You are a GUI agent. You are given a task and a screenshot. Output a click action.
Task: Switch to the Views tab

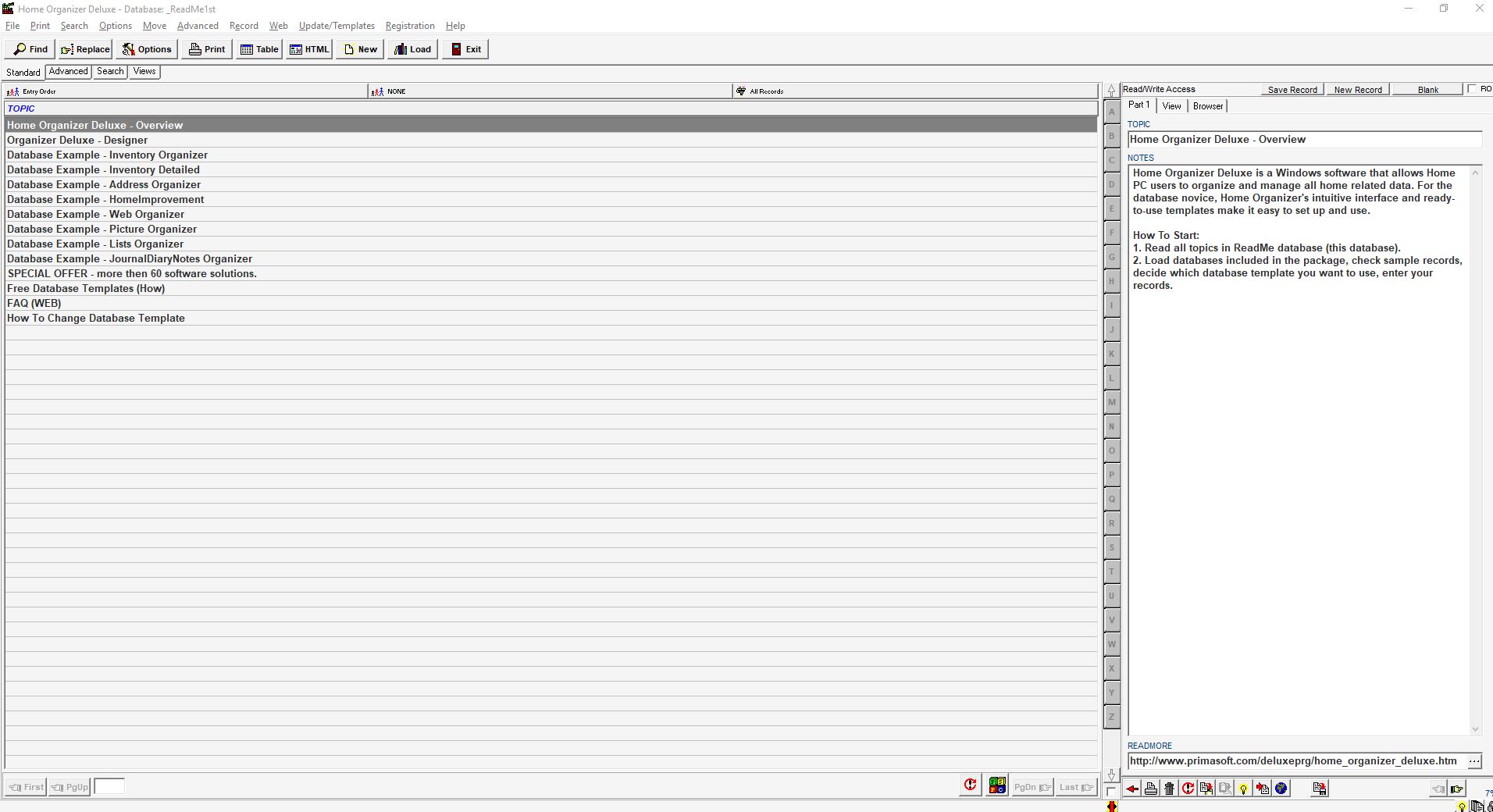click(x=144, y=71)
